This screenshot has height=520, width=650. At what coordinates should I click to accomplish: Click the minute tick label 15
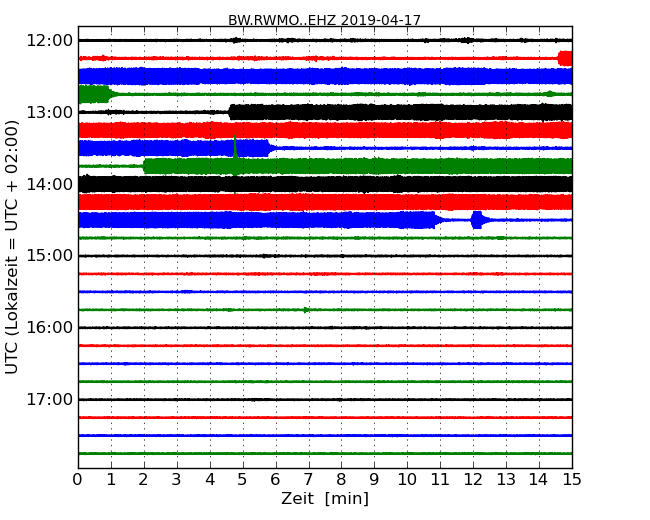(x=572, y=479)
